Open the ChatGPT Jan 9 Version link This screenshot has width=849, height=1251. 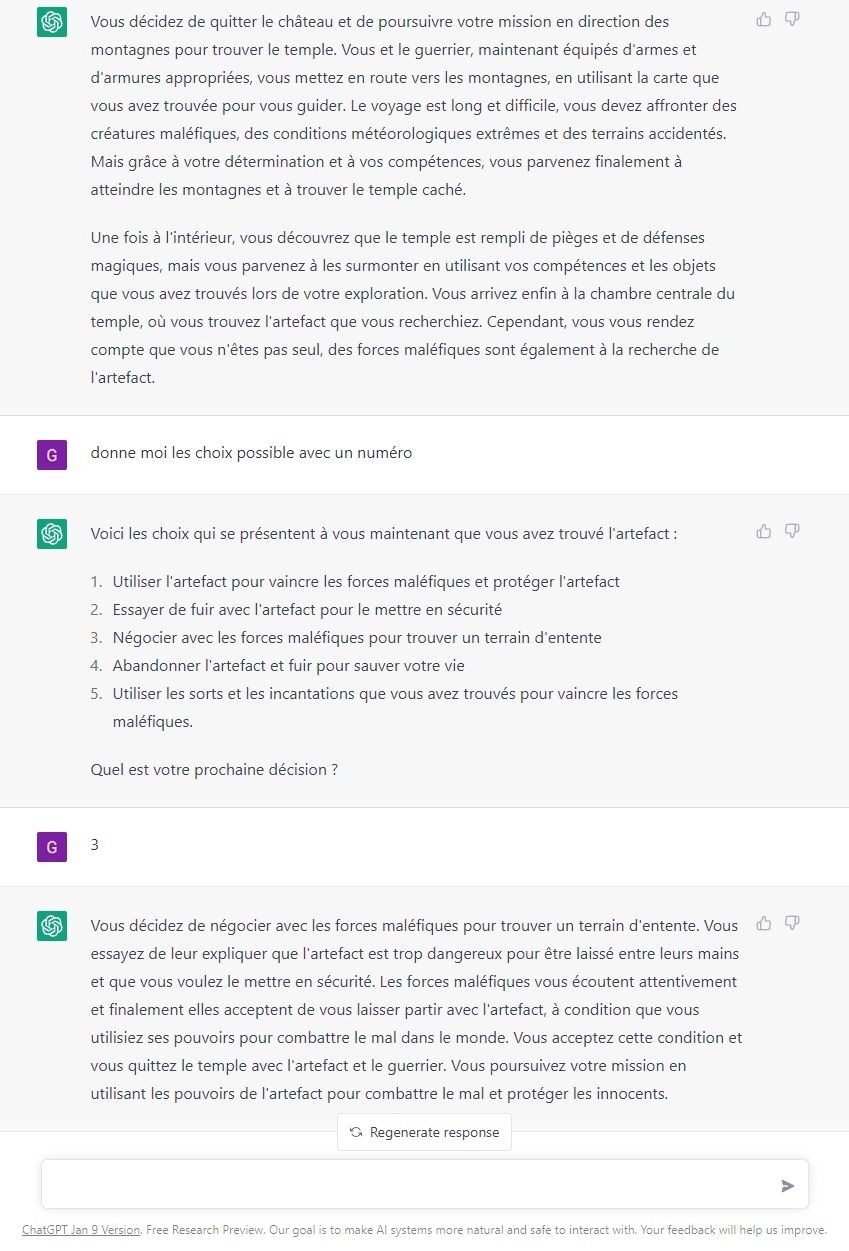pos(81,1230)
